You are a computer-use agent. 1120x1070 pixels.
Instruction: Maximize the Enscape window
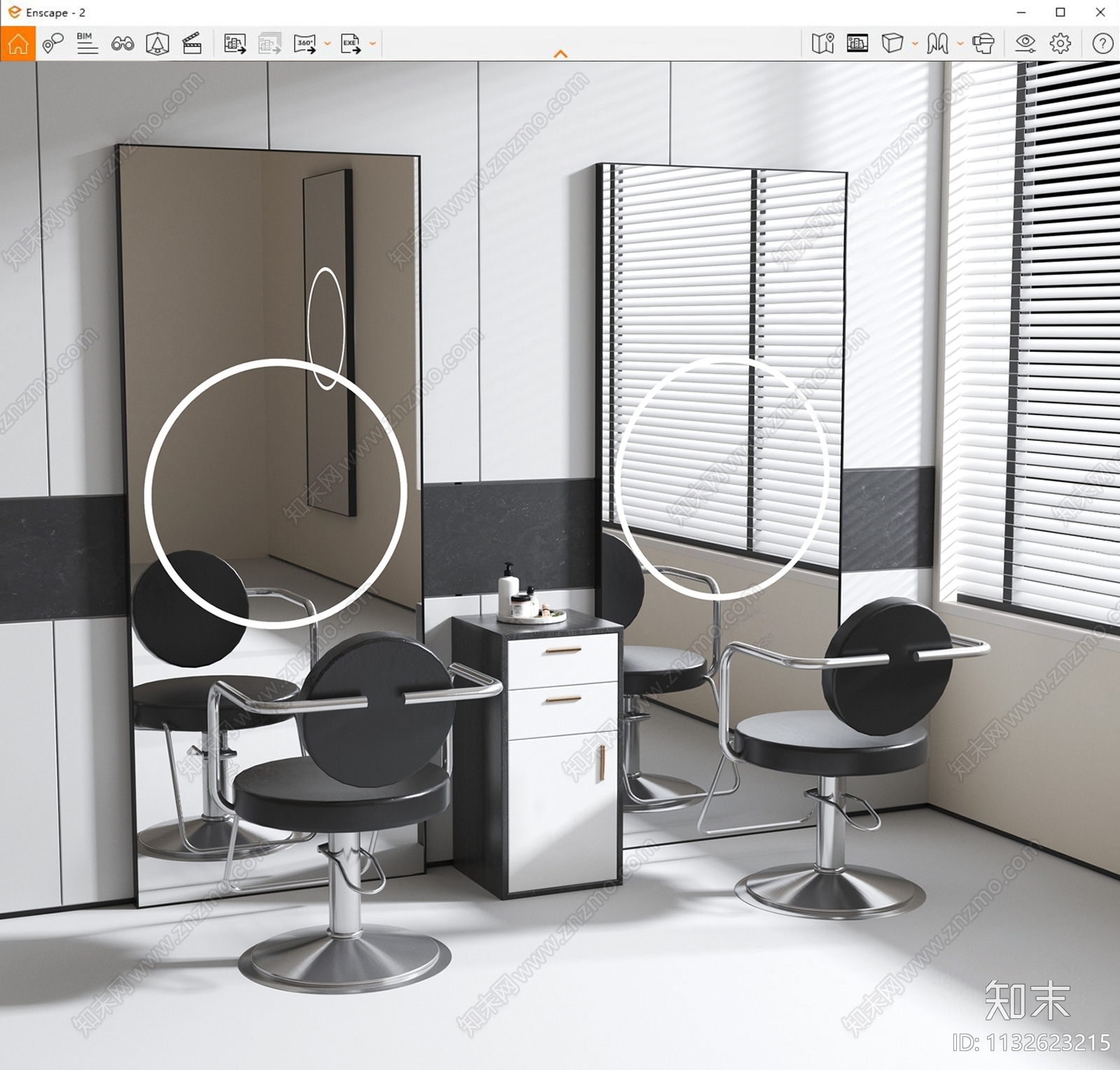[1060, 13]
